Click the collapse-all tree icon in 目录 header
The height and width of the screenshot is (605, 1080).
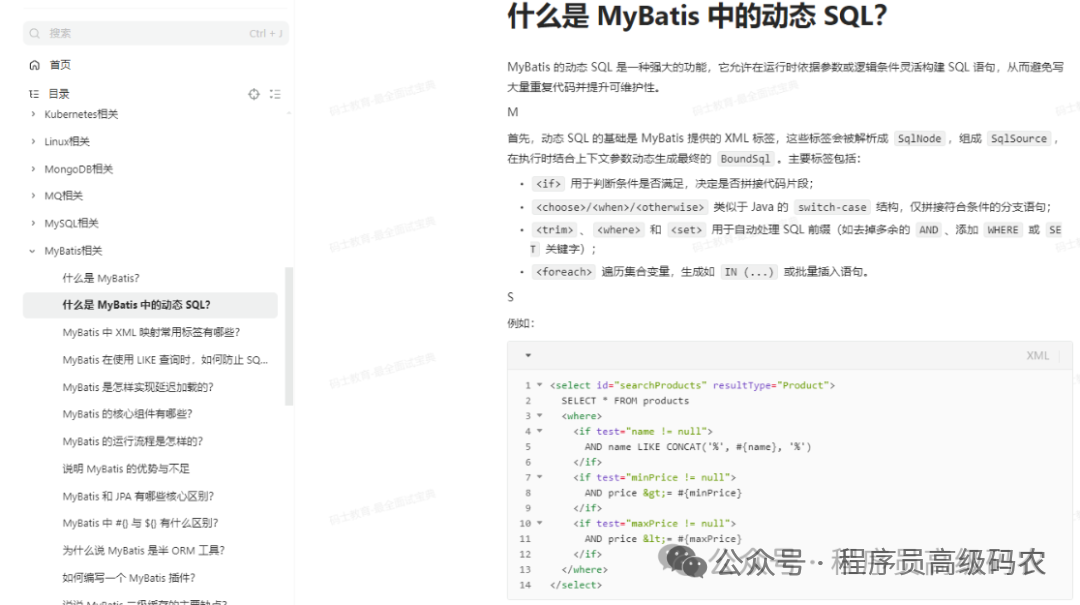coord(276,94)
